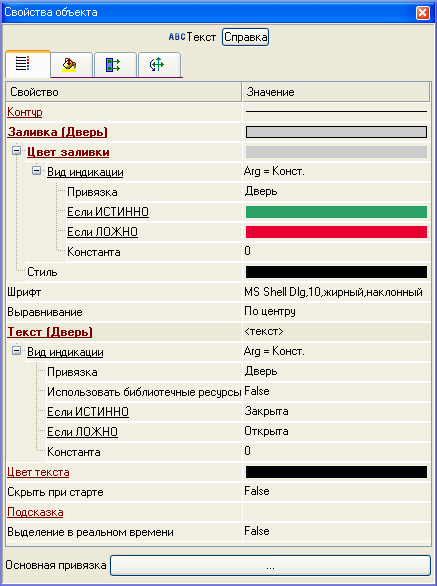Image resolution: width=437 pixels, height=586 pixels.
Task: Select the move and rotate transform tab
Action: [159, 65]
